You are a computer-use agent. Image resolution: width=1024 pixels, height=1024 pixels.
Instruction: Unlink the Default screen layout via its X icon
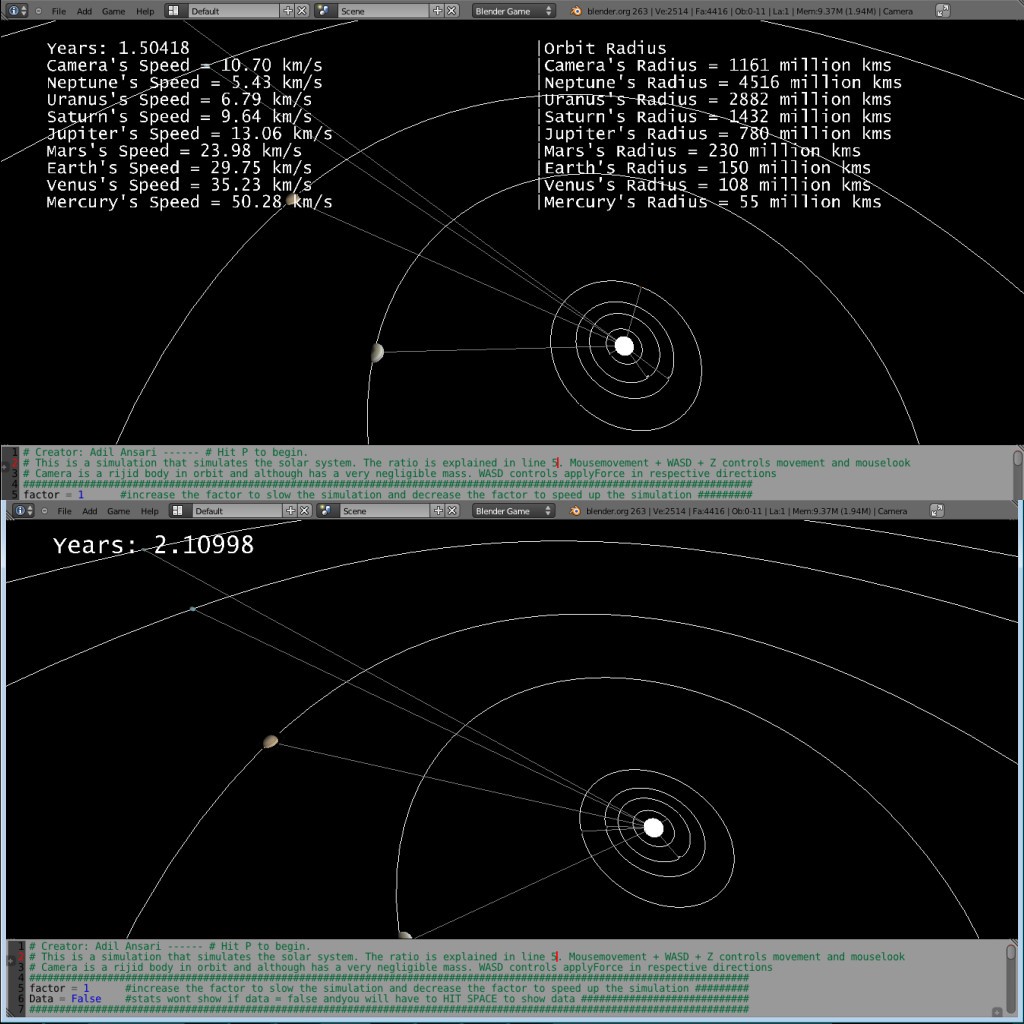(x=301, y=11)
